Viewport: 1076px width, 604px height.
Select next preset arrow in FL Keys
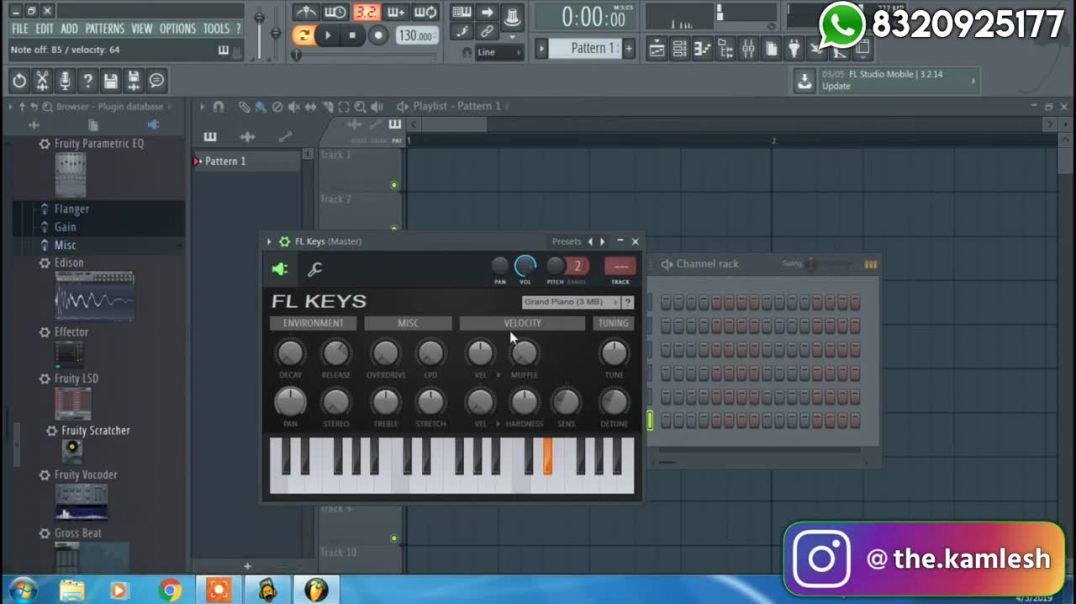[x=603, y=242]
